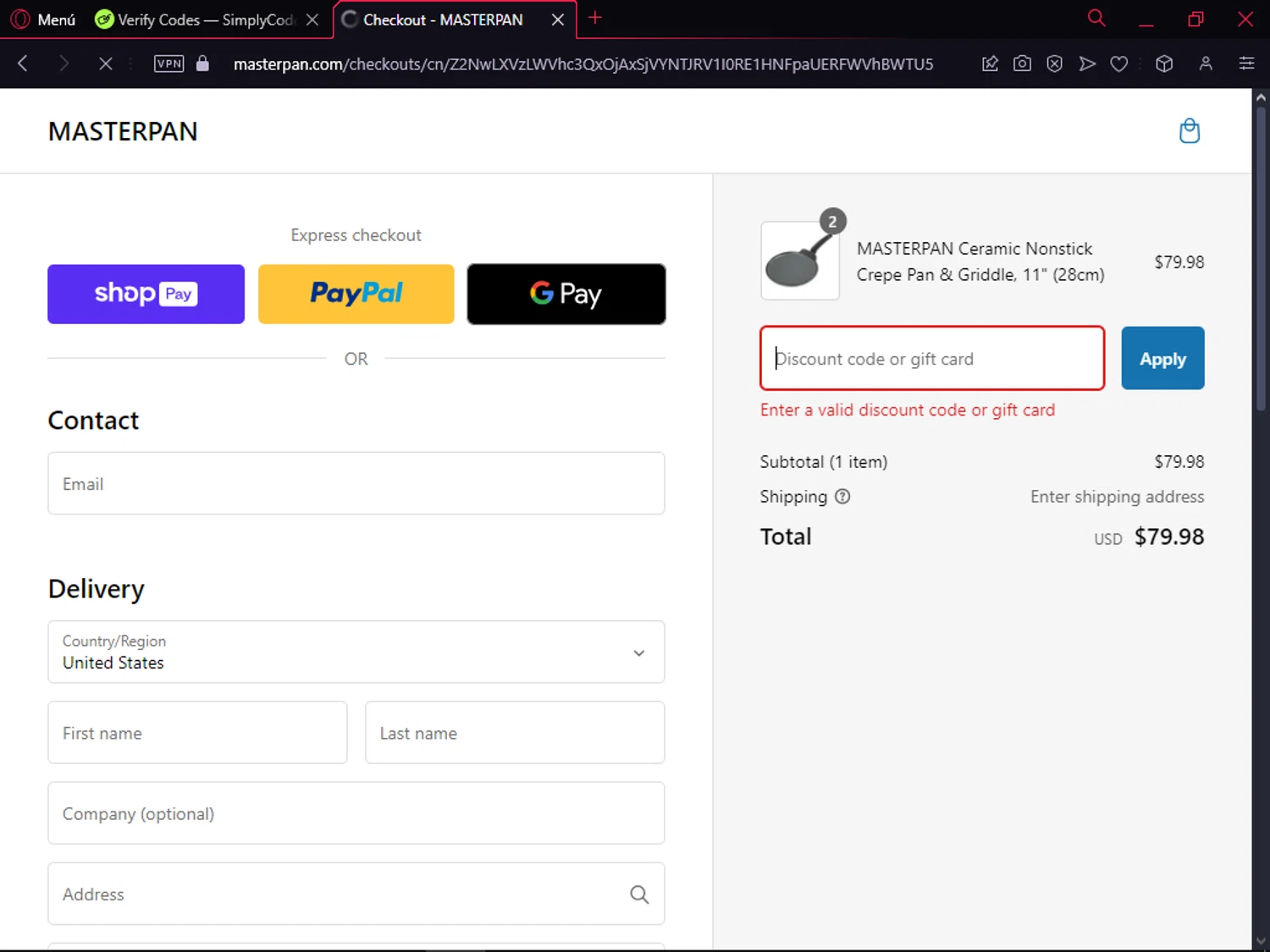This screenshot has width=1270, height=952.
Task: Open the shopping bag cart icon
Action: coord(1190,131)
